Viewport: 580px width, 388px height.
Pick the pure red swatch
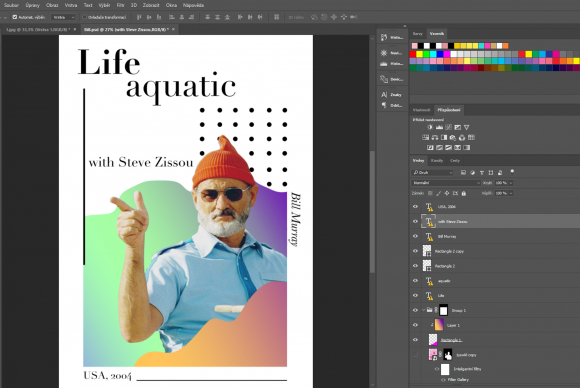[x=413, y=54]
